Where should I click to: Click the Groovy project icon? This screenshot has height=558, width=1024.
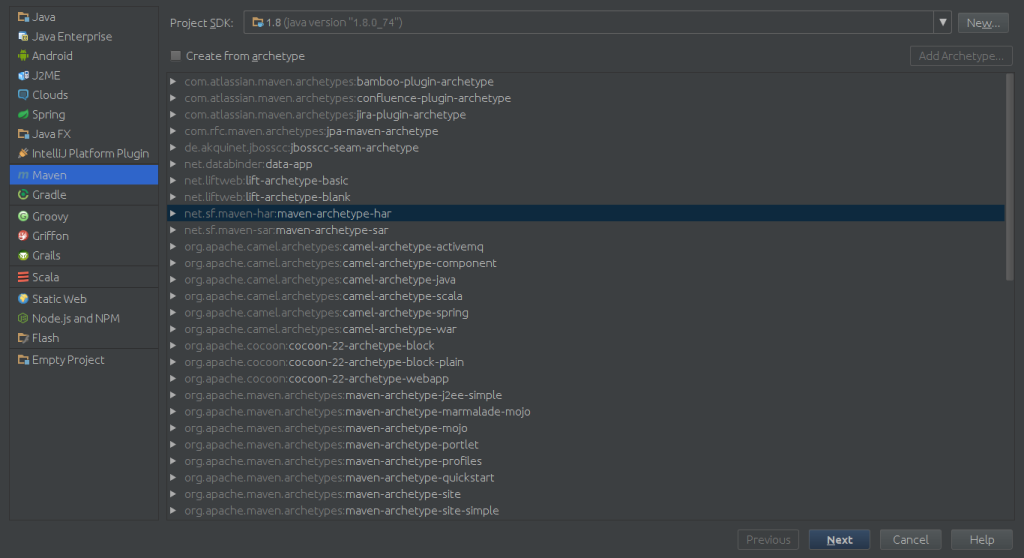click(x=23, y=216)
